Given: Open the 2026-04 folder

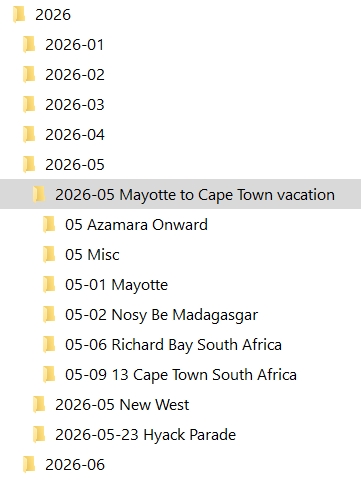Looking at the screenshot, I should pos(75,135).
